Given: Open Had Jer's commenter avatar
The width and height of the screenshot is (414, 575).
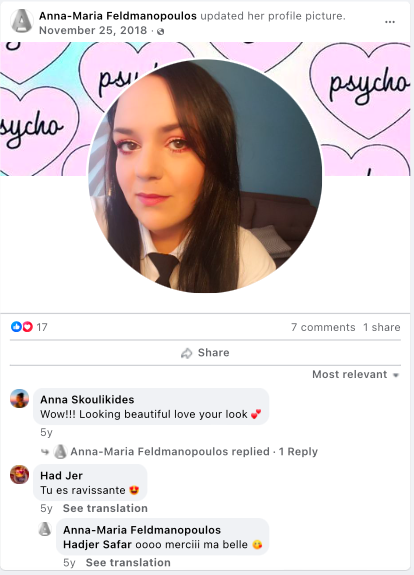Looking at the screenshot, I should click(19, 475).
